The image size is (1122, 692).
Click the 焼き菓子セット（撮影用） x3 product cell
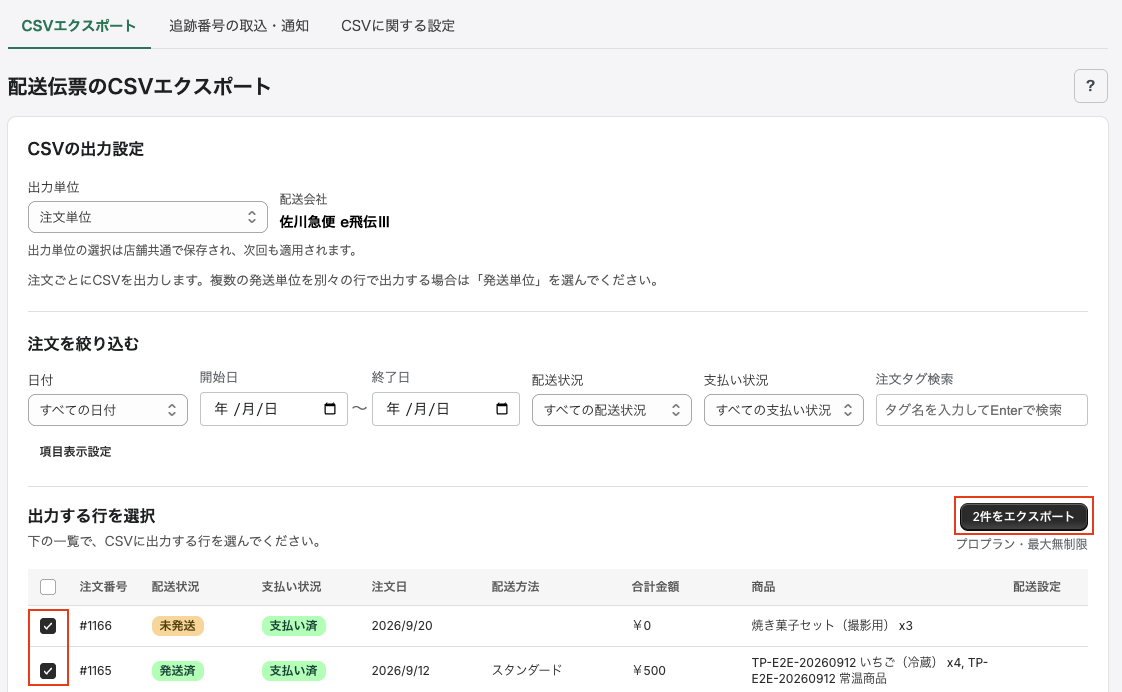[x=832, y=625]
